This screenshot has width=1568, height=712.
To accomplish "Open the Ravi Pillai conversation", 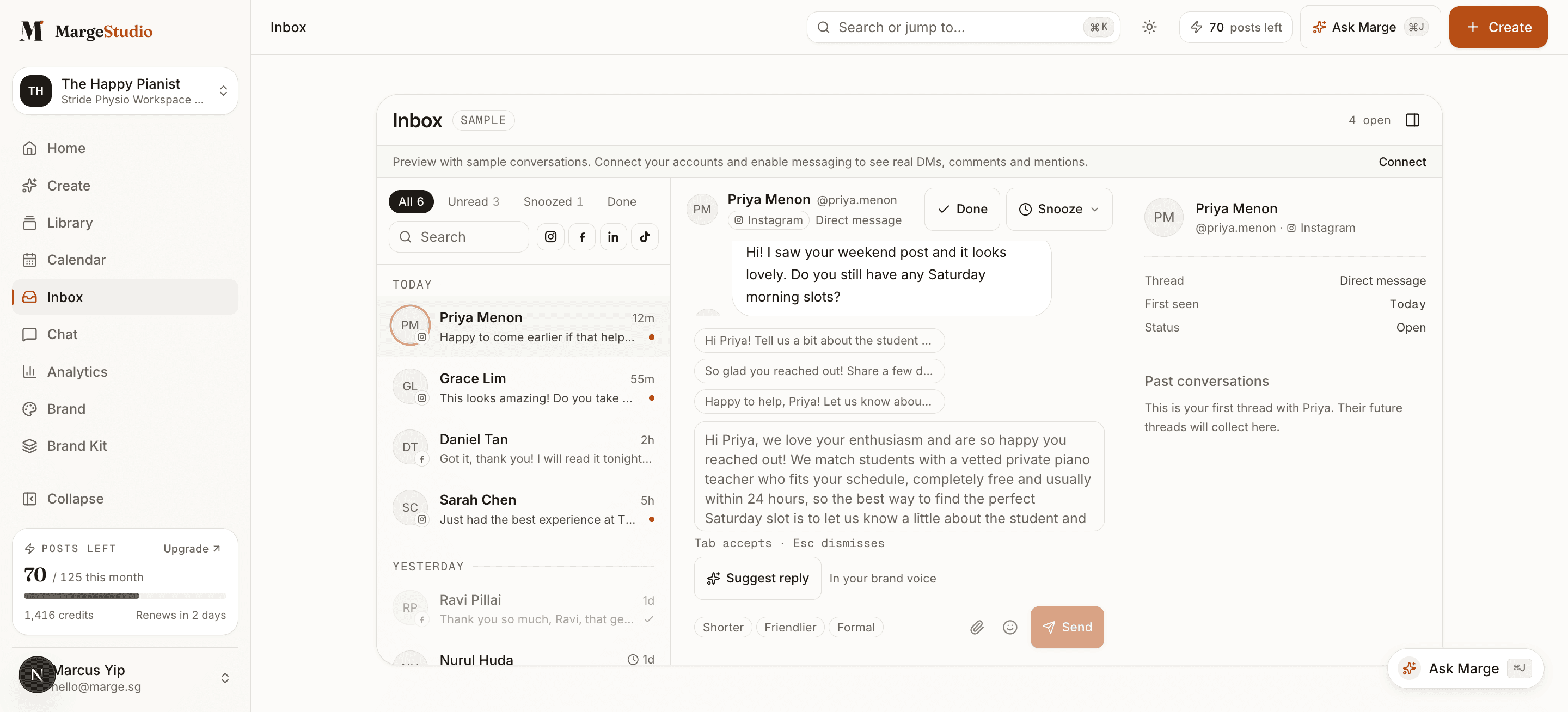I will pos(523,609).
